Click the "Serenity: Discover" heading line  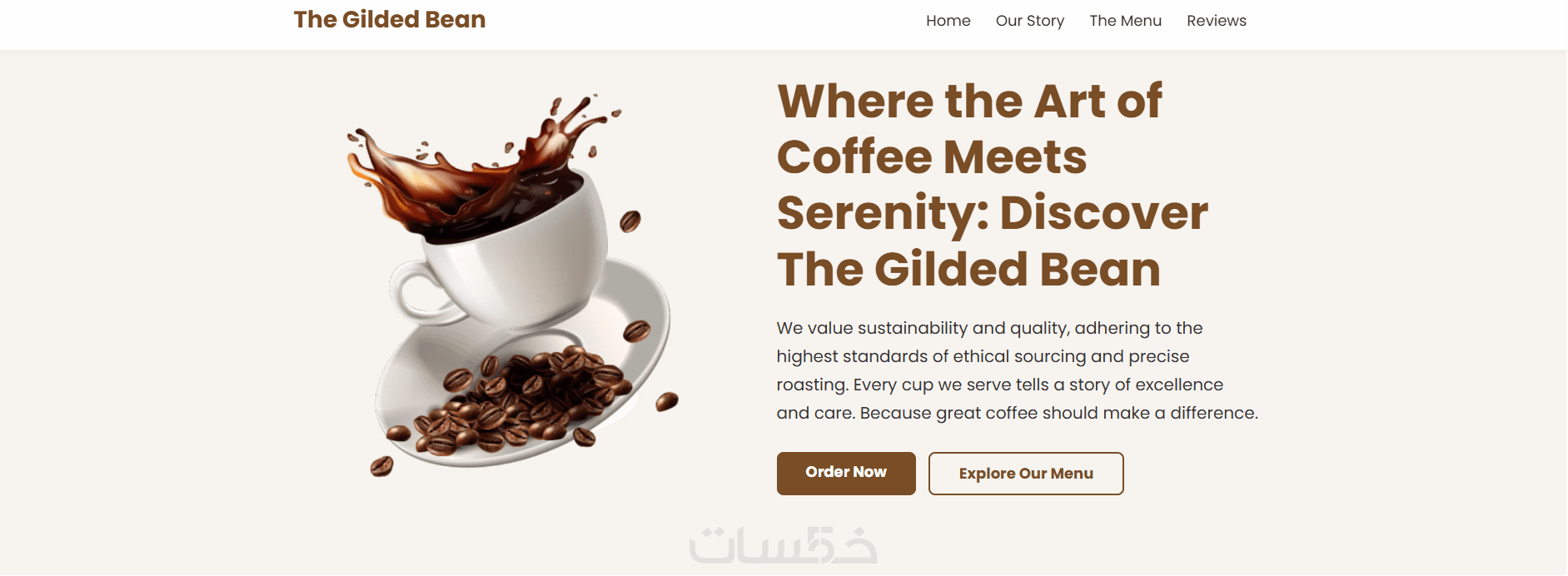[x=992, y=213]
